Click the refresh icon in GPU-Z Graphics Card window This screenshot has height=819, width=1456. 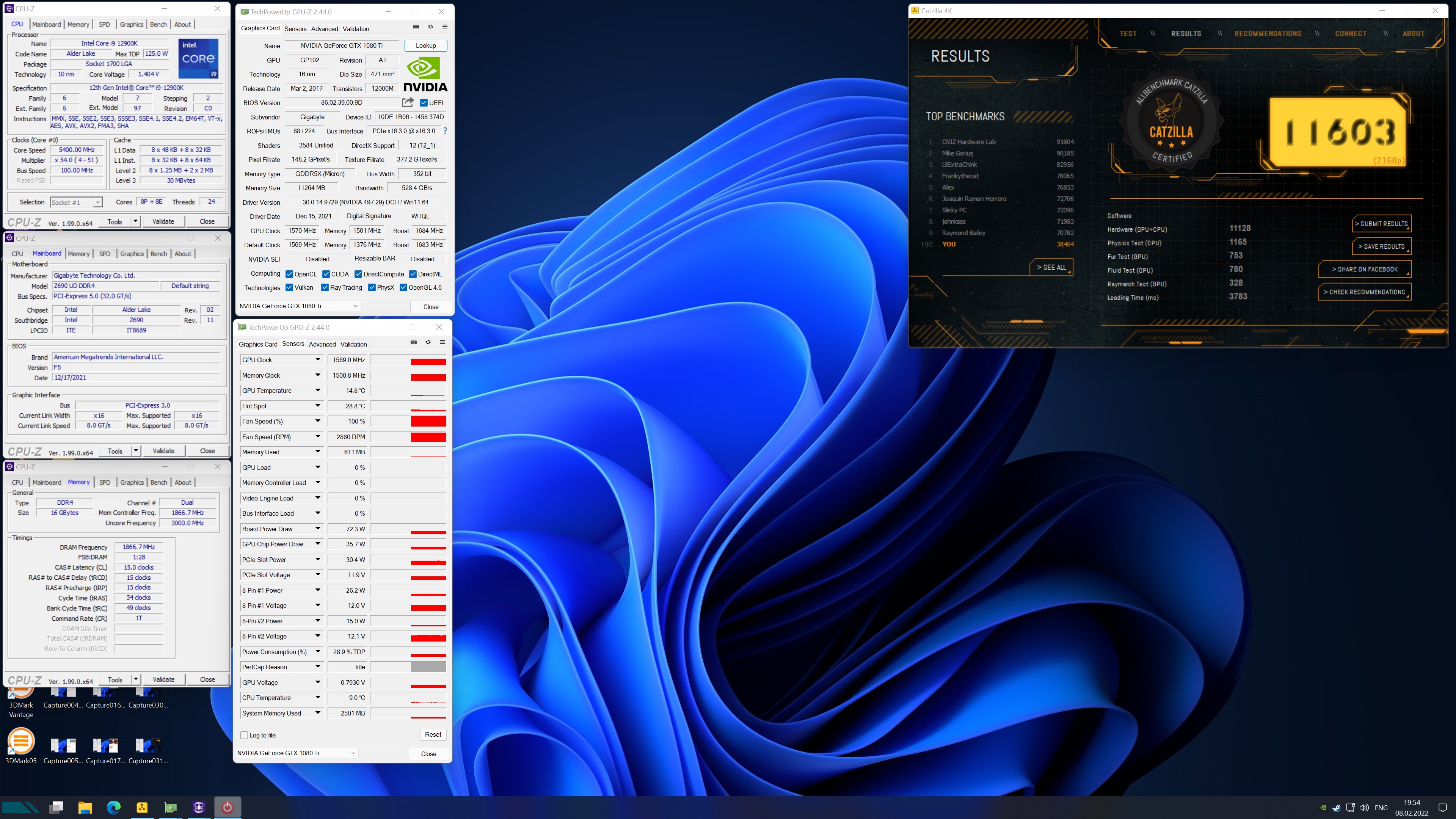(430, 27)
